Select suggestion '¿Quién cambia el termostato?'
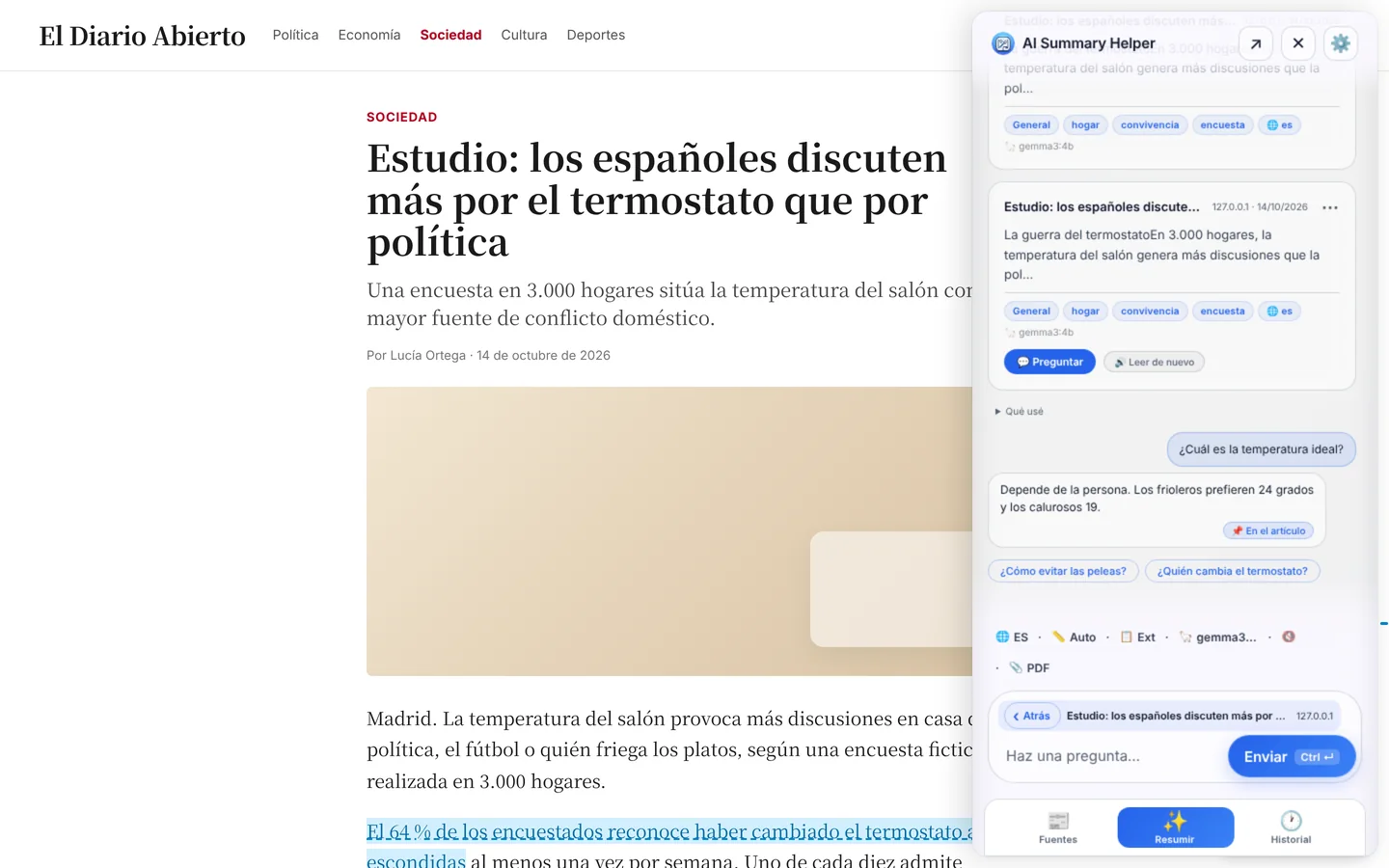Screen dimensions: 1389x868 click(x=1233, y=571)
